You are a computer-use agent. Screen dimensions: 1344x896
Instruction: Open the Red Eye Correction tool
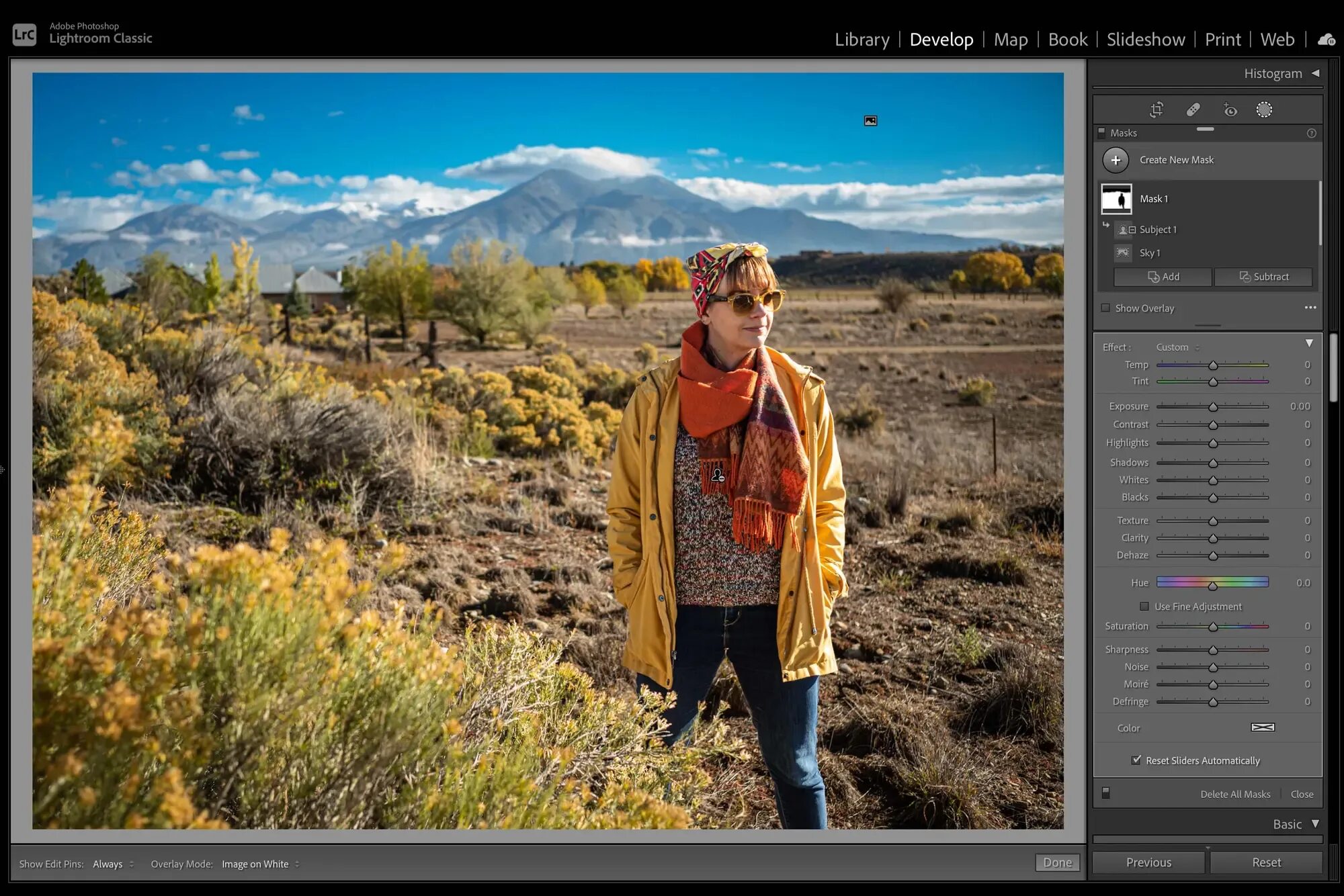[x=1230, y=109]
